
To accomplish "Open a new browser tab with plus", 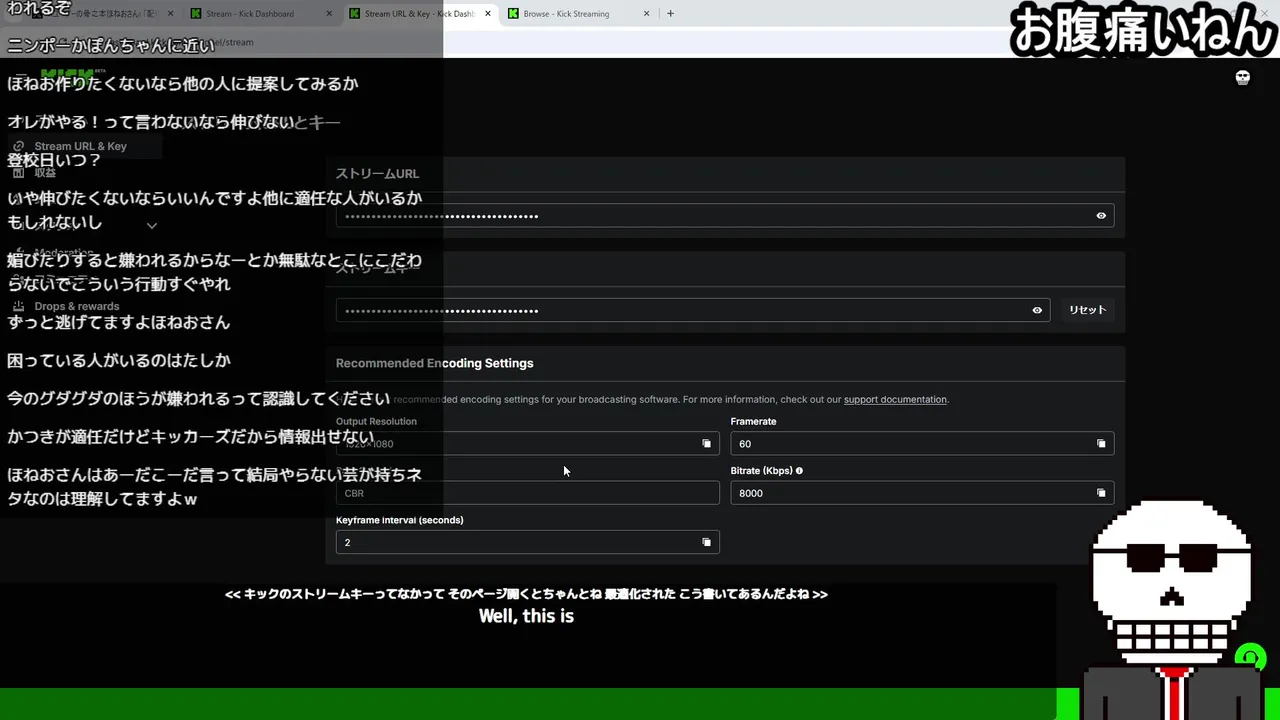I will [670, 14].
